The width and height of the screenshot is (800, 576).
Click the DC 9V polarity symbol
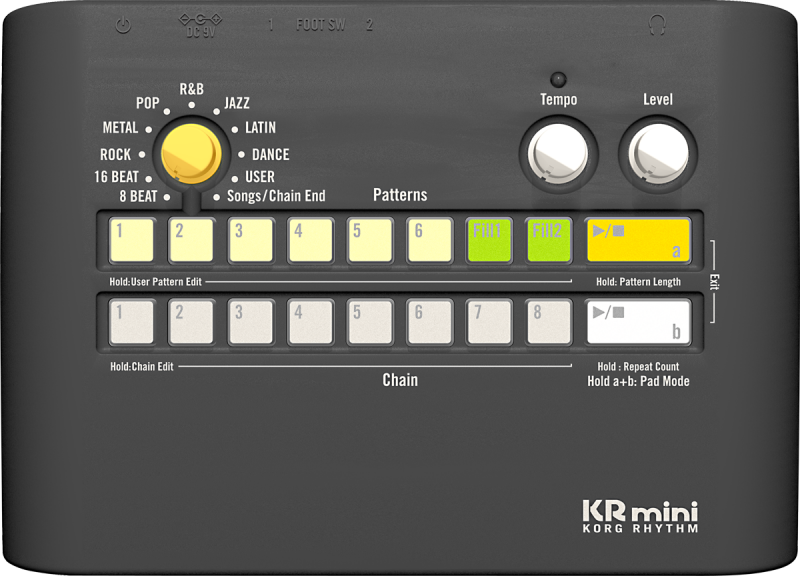(200, 20)
